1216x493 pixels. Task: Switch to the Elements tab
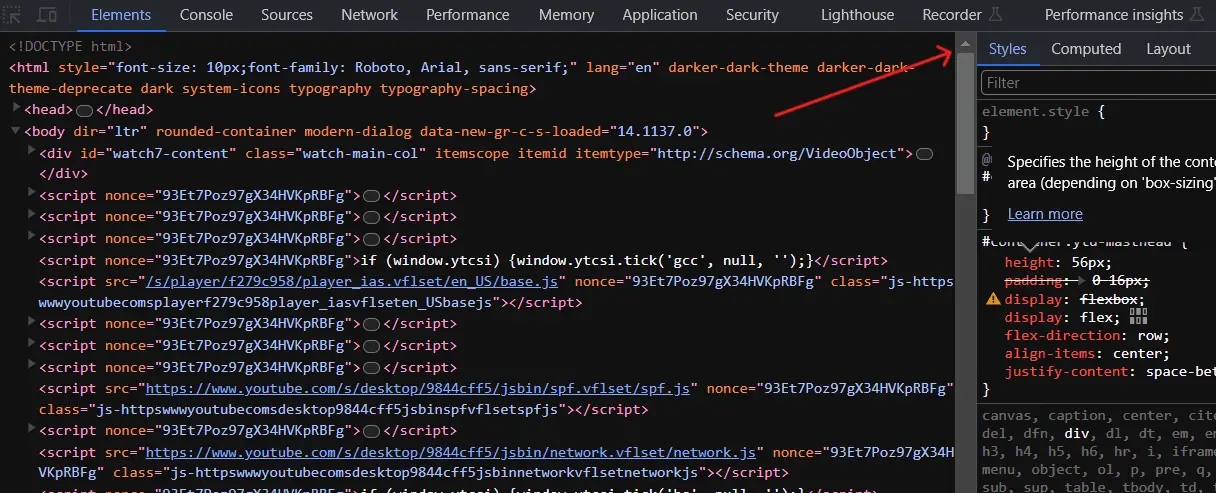click(120, 15)
